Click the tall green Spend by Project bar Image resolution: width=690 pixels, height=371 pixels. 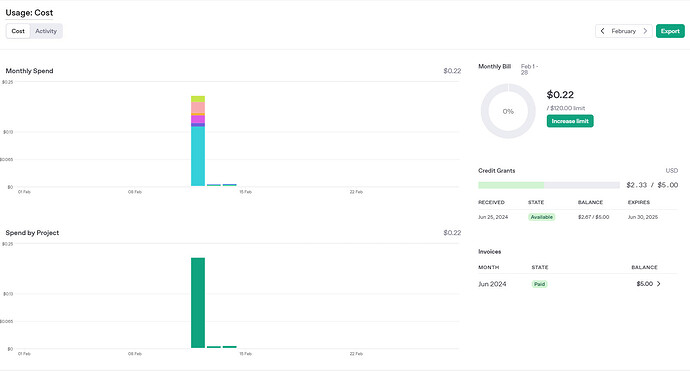(198, 303)
